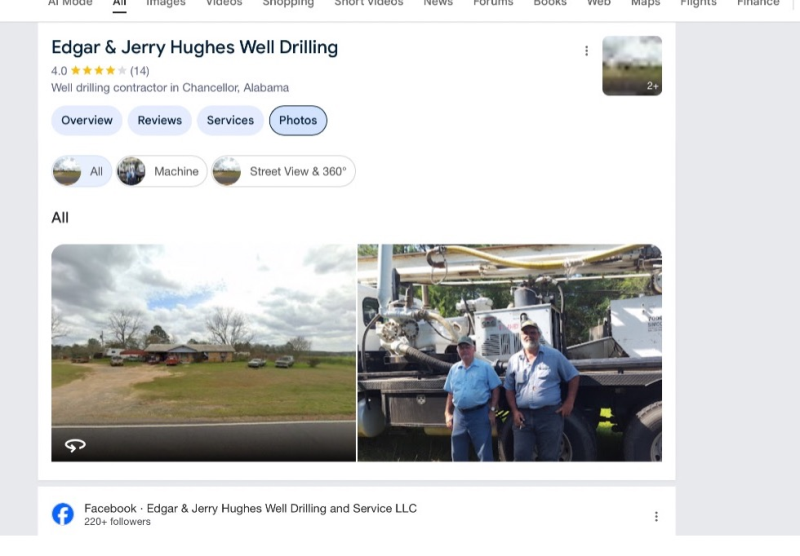The image size is (800, 556).
Task: Click the 220+ followers text
Action: (117, 522)
